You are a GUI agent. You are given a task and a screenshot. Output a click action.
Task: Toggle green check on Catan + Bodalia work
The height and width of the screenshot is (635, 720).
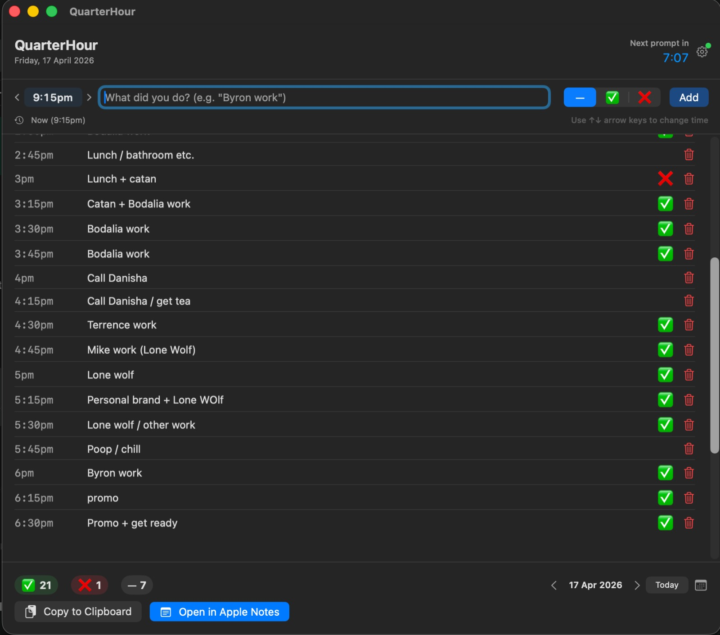[x=665, y=203]
